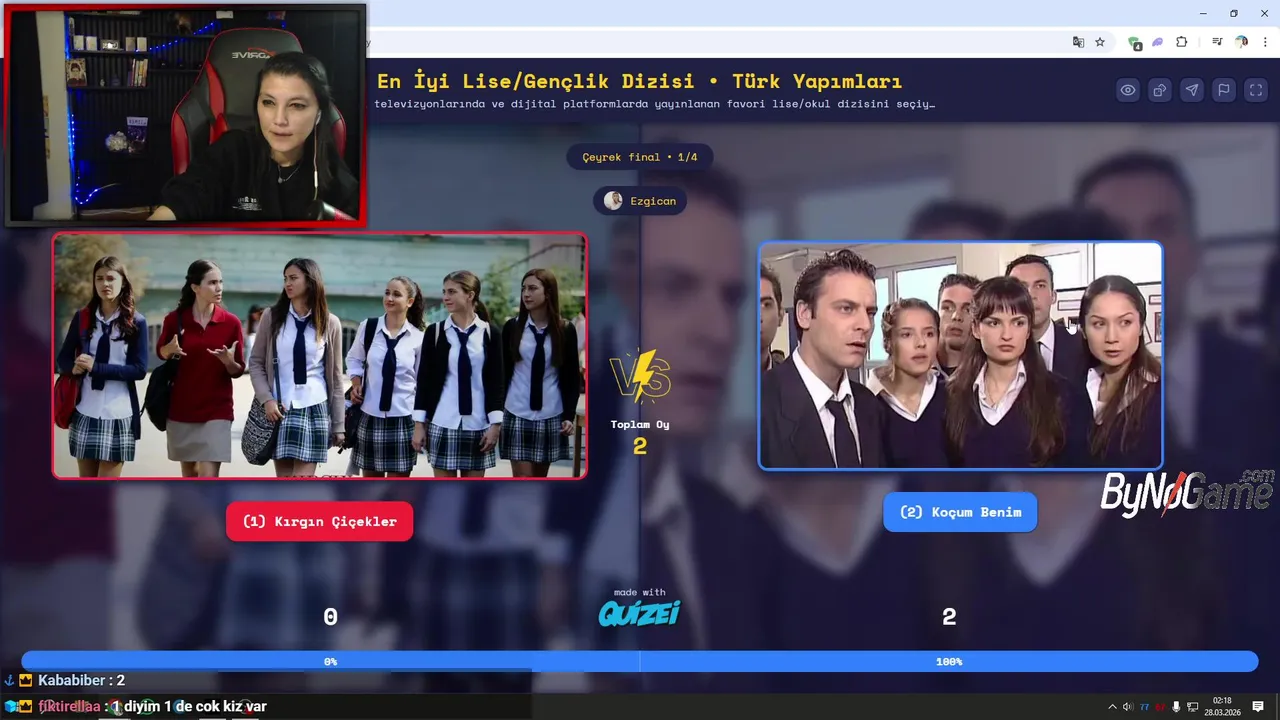This screenshot has width=1280, height=720.
Task: Click the microphone tray icon
Action: 1176,707
